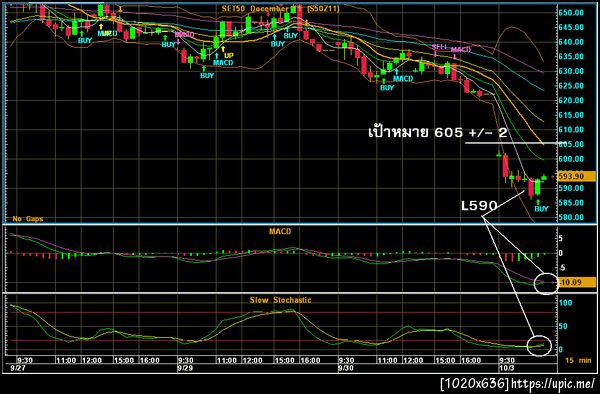Screen dimensions: 600x394
Task: Click the SET50 December (S50Z11) chart title
Action: 280,8
